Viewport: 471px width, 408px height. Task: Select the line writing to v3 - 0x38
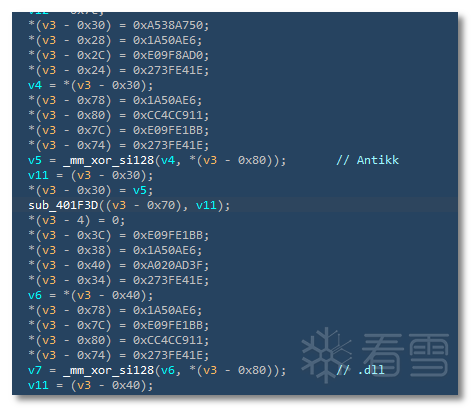115,250
